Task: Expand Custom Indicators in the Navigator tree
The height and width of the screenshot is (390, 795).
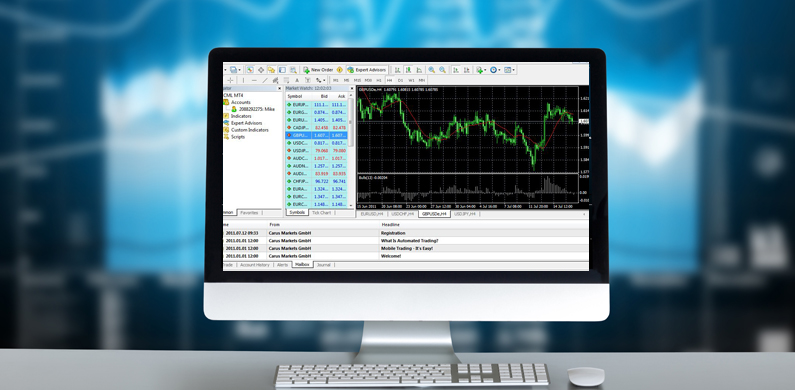Action: tap(246, 130)
